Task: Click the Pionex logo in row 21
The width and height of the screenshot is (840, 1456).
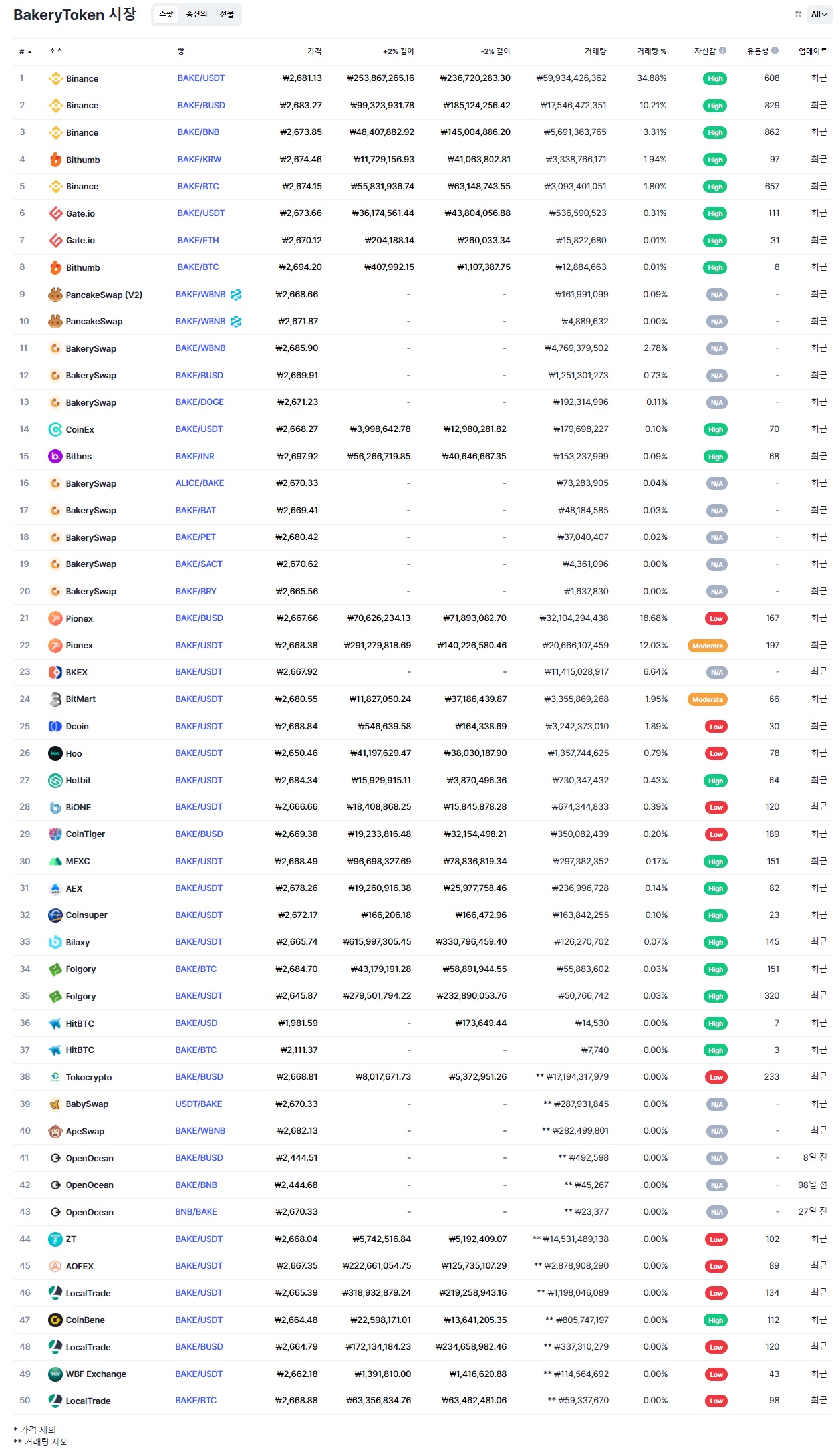Action: [x=55, y=618]
